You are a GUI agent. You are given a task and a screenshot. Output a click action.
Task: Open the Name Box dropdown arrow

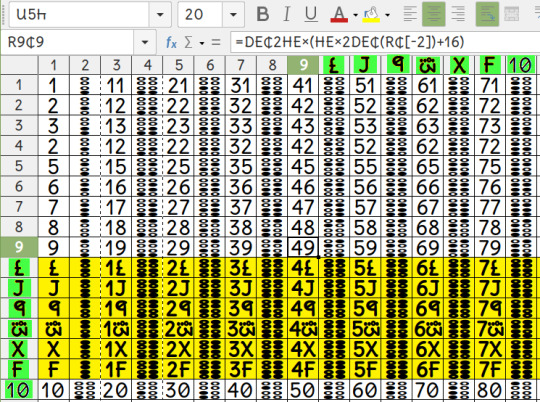(x=145, y=42)
